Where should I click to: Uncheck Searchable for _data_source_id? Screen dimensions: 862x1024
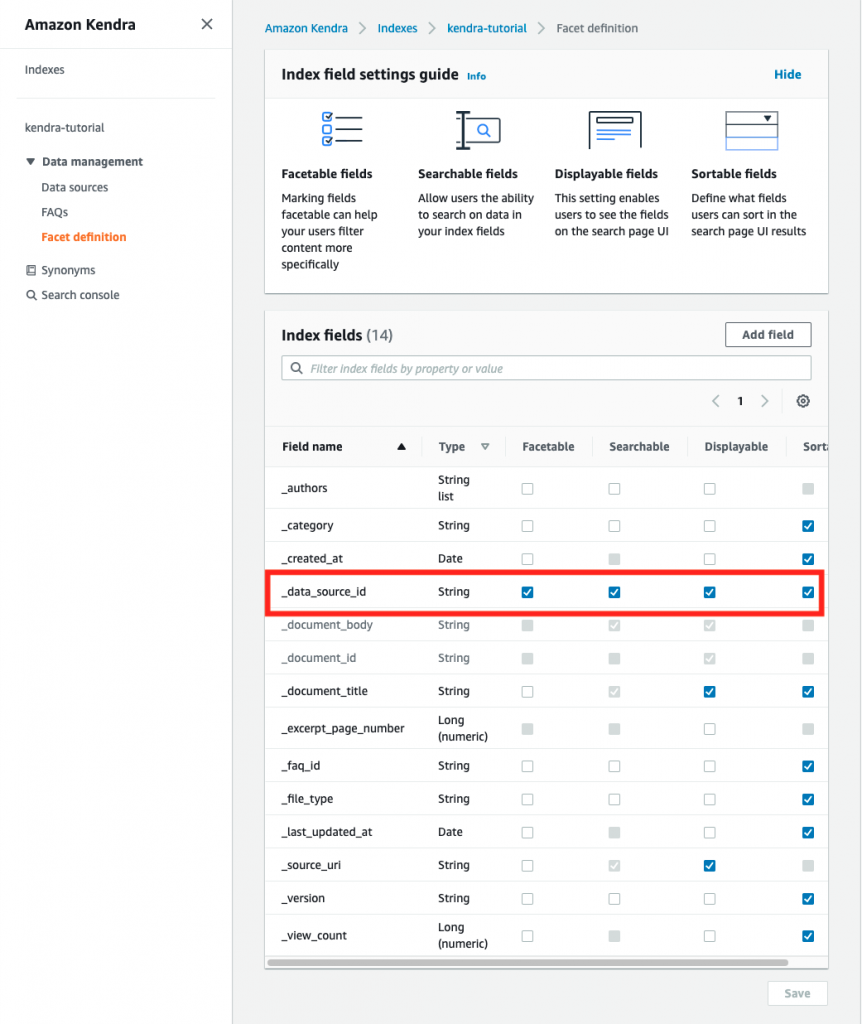pyautogui.click(x=615, y=592)
